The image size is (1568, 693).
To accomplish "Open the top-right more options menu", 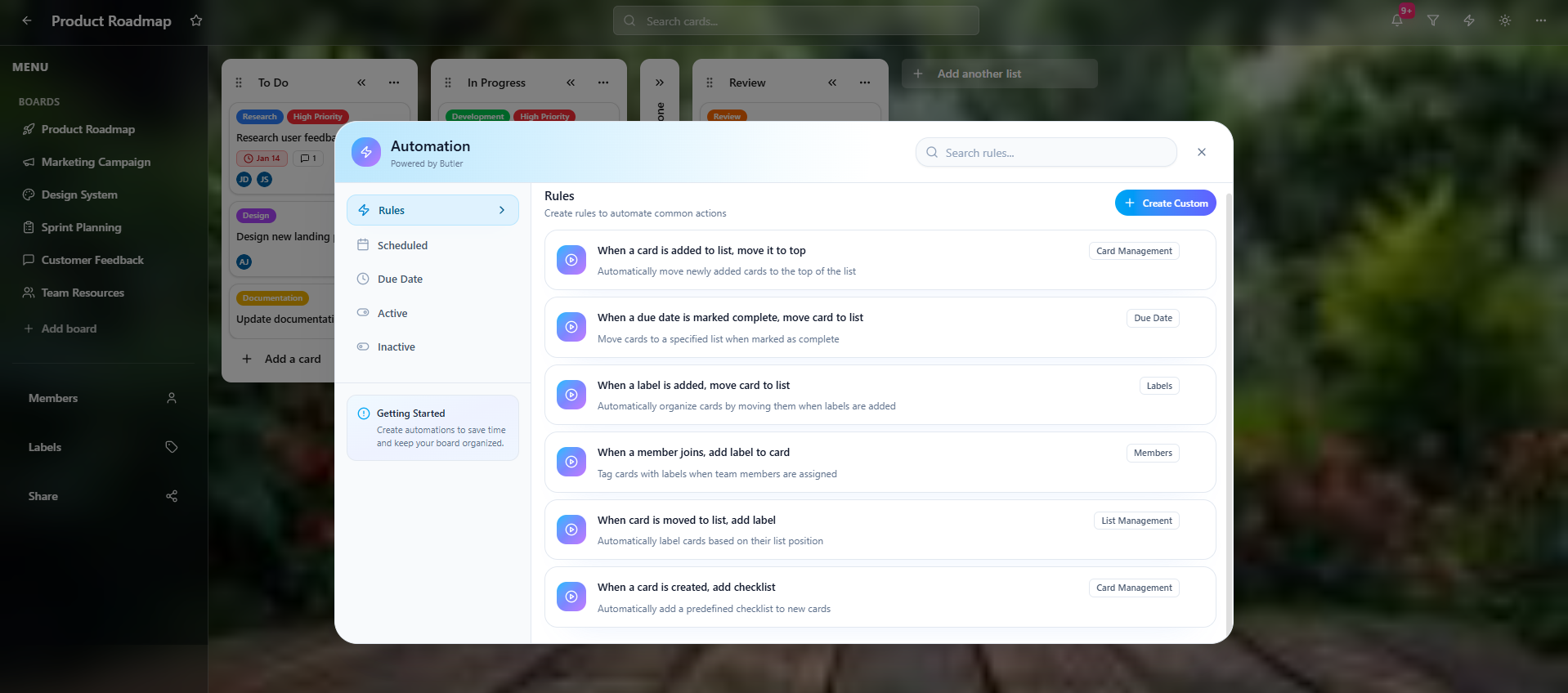I will pos(1541,20).
